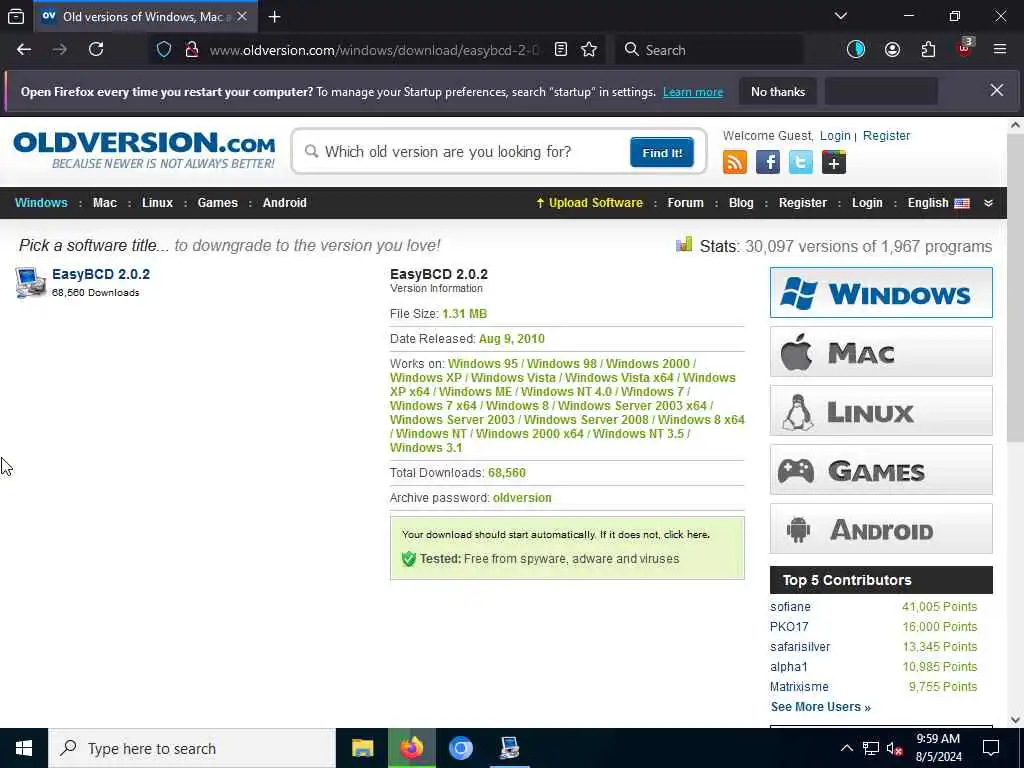Click Register link beside Welcome Guest
Image resolution: width=1024 pixels, height=768 pixels.
point(886,136)
